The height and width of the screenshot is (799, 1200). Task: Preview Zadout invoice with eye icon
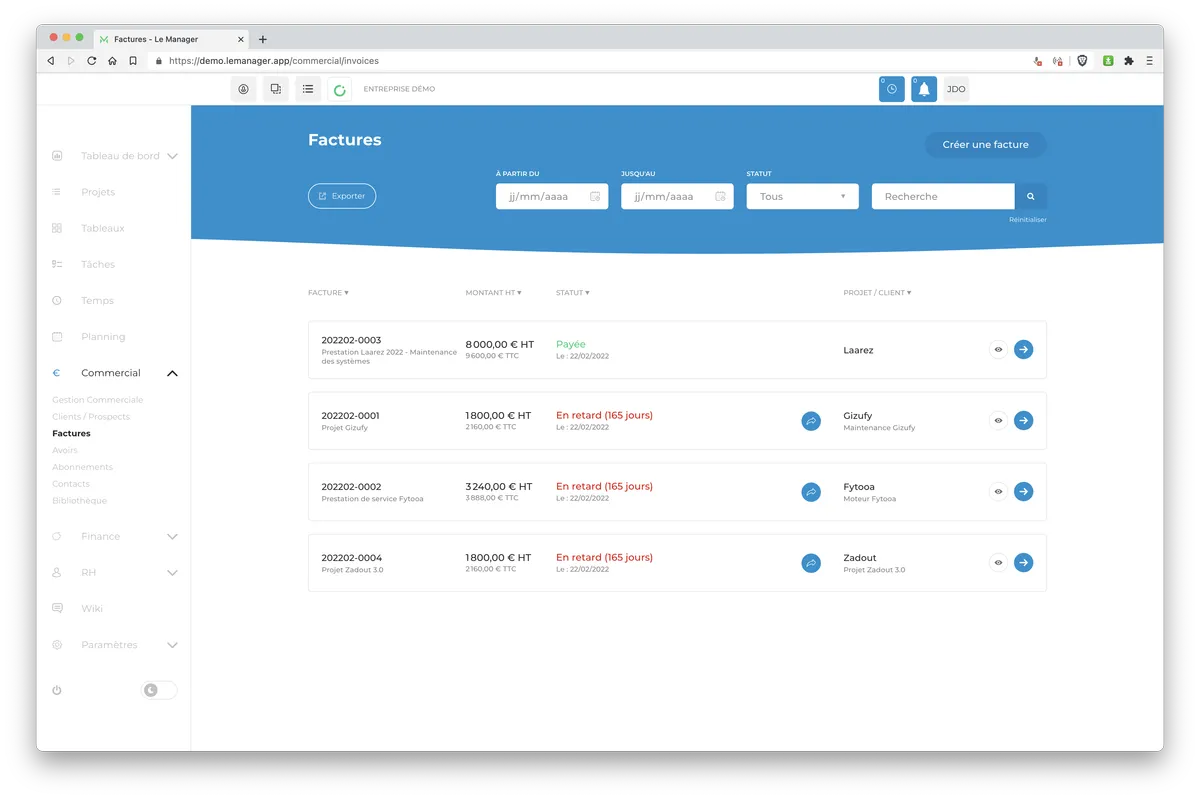[998, 563]
